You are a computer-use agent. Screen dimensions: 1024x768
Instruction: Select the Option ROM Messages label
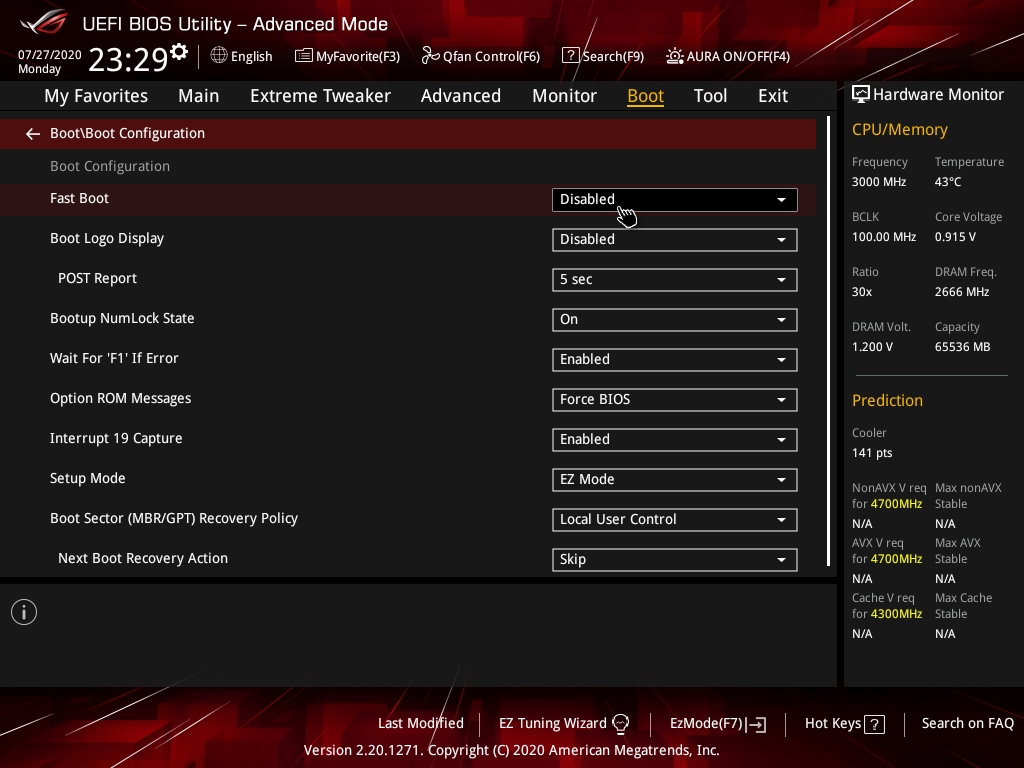[121, 398]
